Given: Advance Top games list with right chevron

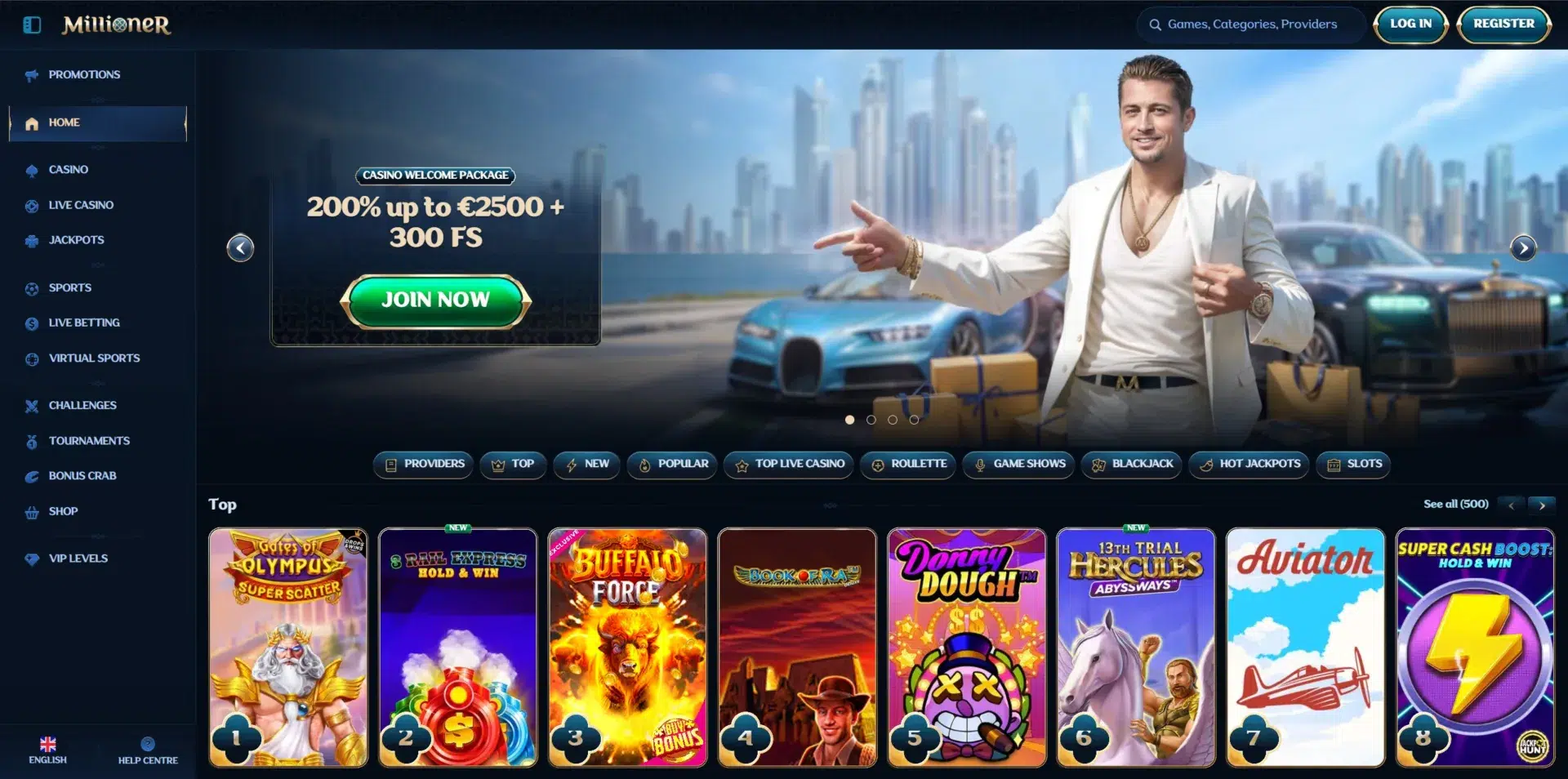Looking at the screenshot, I should coord(1542,505).
